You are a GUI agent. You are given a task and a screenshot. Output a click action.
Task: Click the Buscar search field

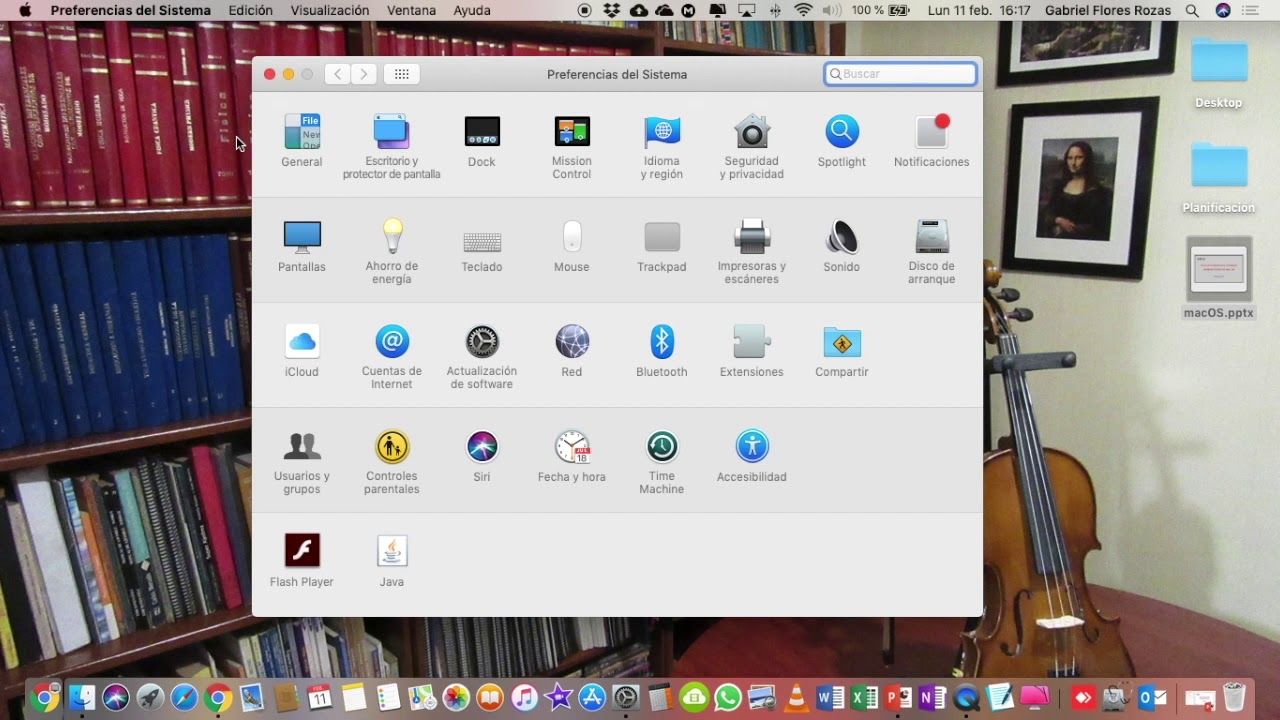901,74
